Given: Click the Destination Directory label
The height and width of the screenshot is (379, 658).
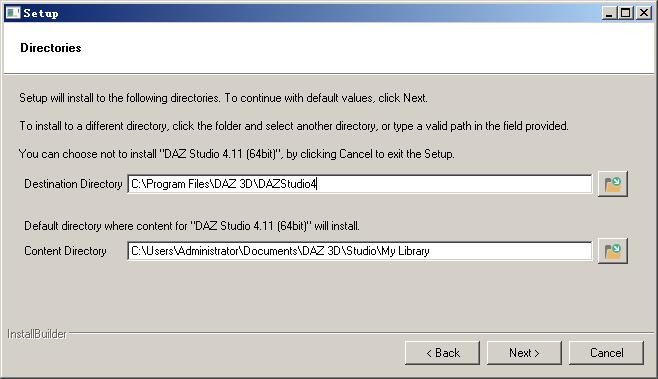Looking at the screenshot, I should 73,184.
